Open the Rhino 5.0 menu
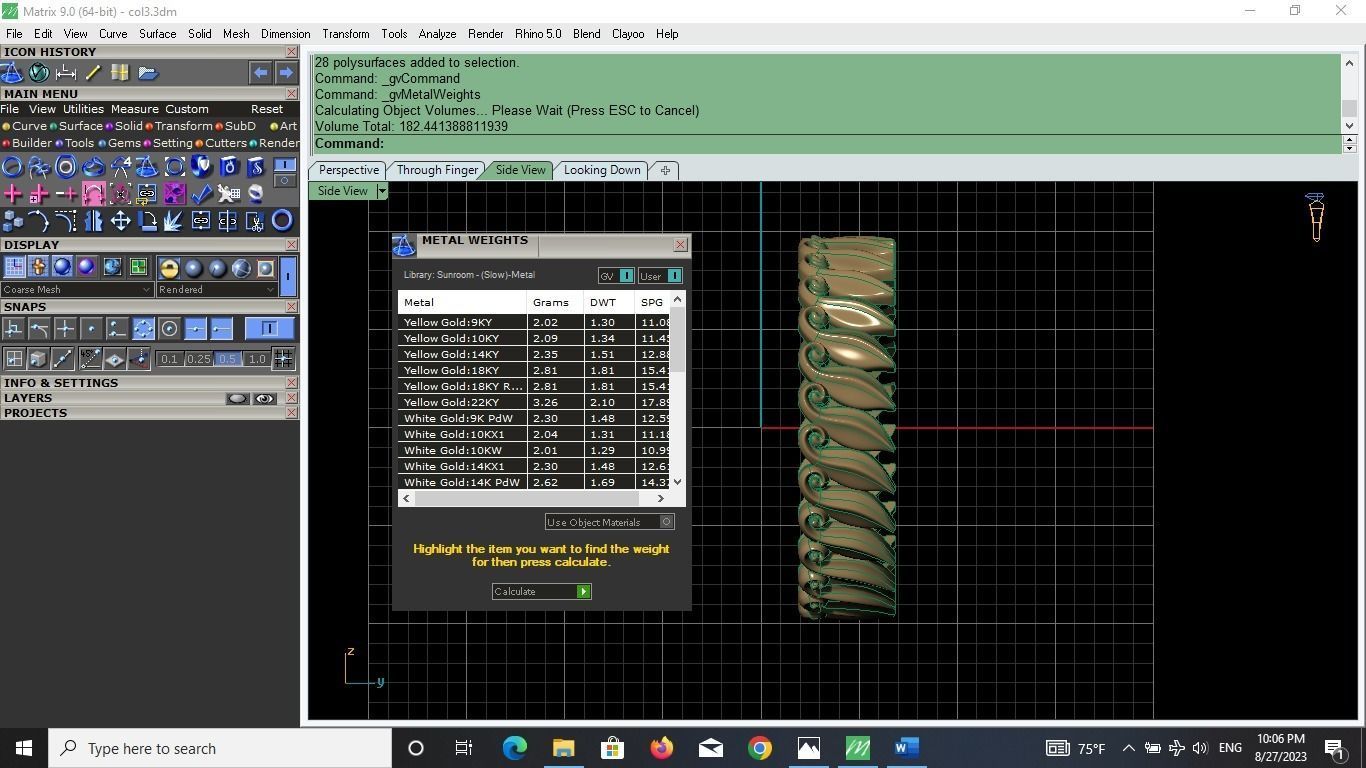 (538, 34)
